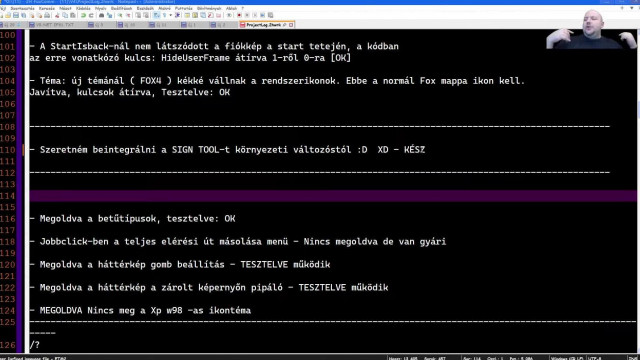Close the ProjectLog tab with its red X
Screen dimensions: 640x360
(x=291, y=25)
